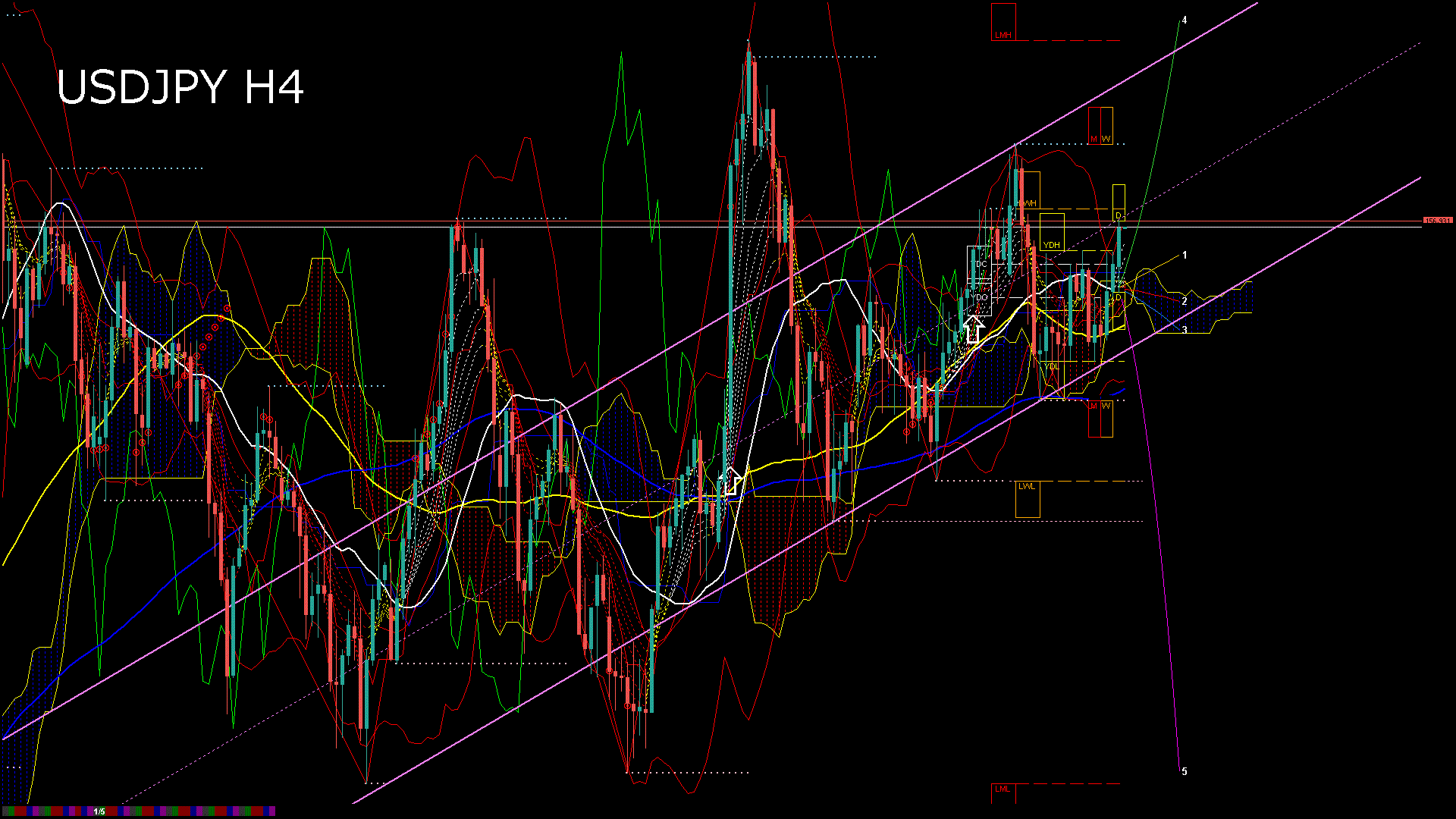Click forecast line label 1
Image resolution: width=1456 pixels, height=819 pixels.
point(1185,256)
